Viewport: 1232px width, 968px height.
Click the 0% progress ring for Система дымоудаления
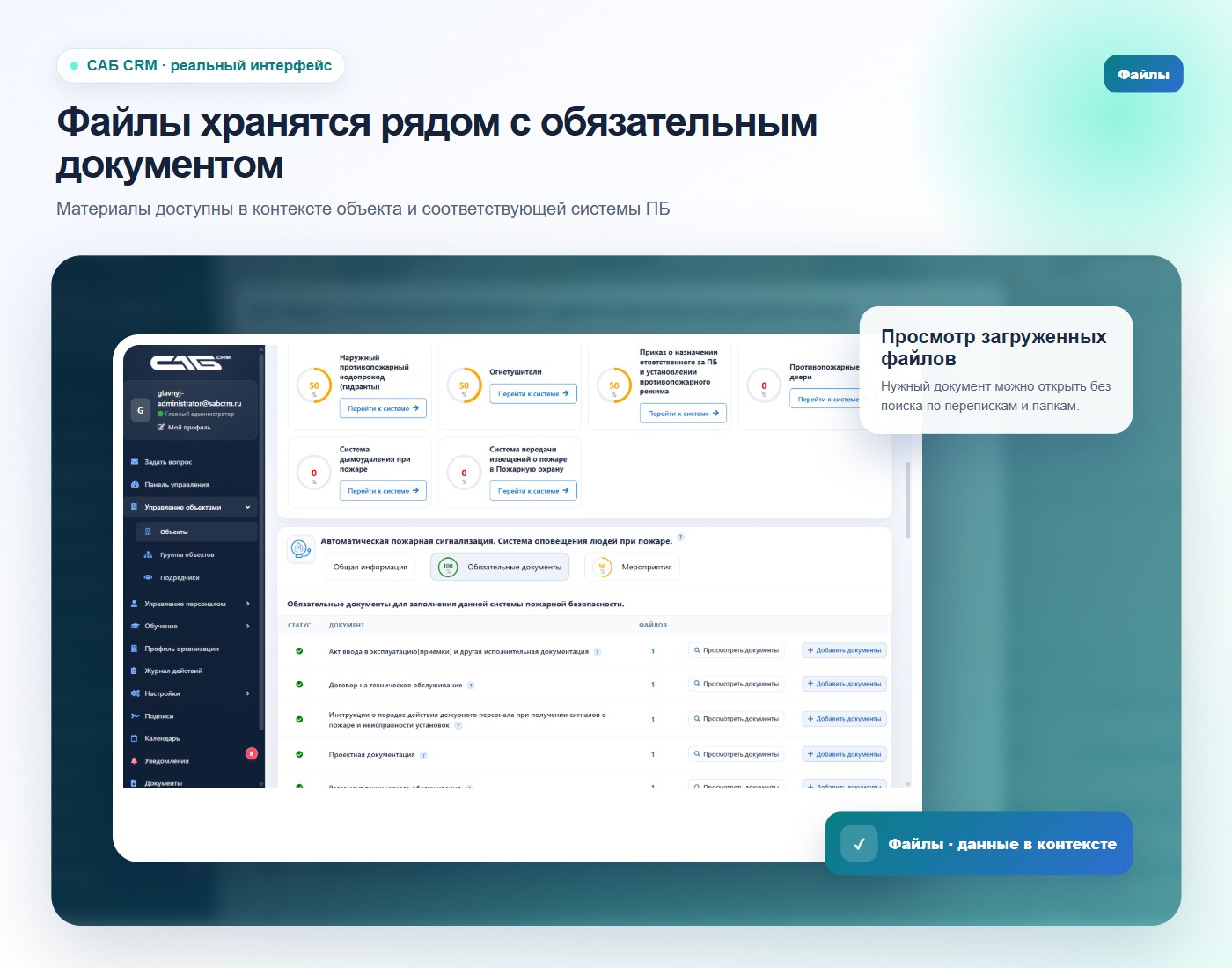coord(314,473)
